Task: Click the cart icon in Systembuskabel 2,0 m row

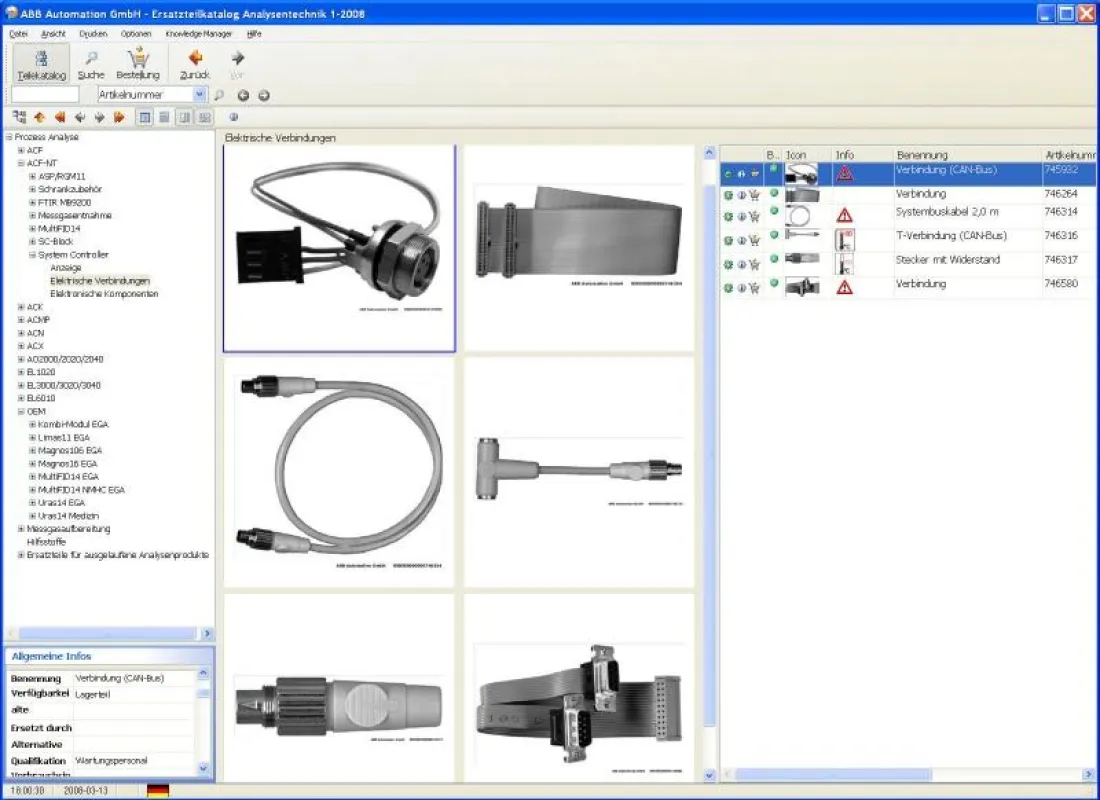Action: tap(754, 217)
